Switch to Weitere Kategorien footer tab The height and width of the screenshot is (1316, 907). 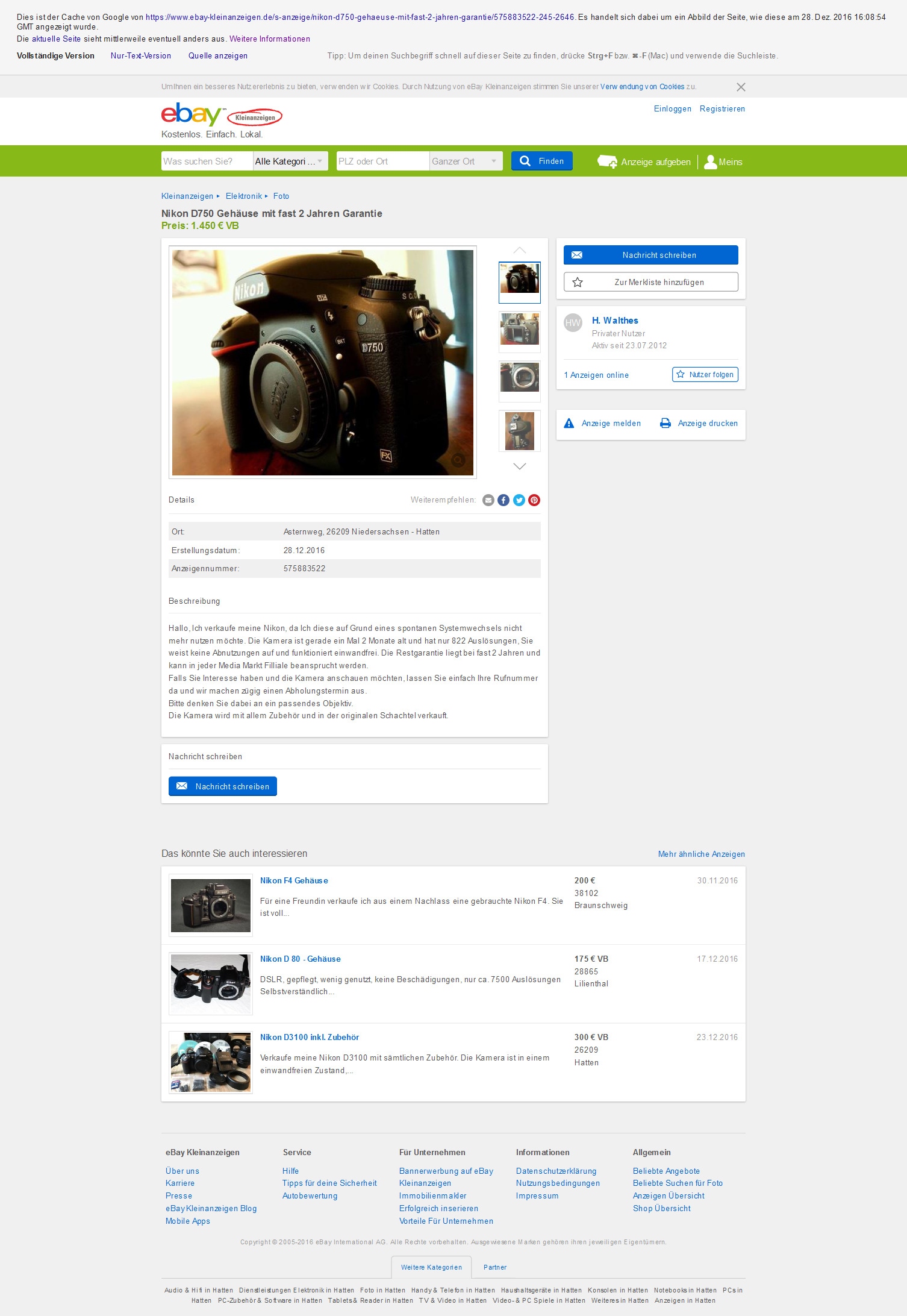[x=431, y=1268]
